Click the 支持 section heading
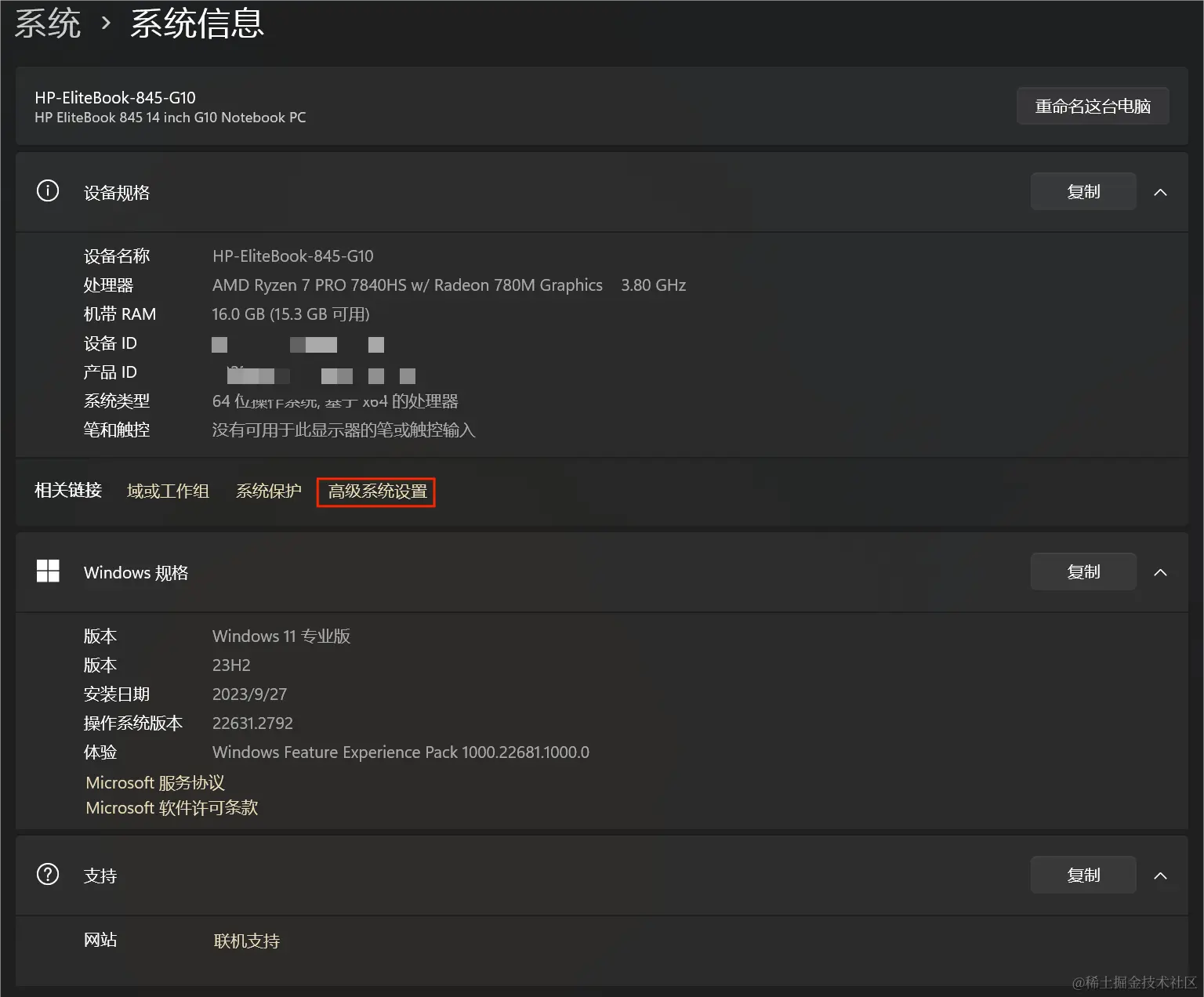 click(100, 876)
